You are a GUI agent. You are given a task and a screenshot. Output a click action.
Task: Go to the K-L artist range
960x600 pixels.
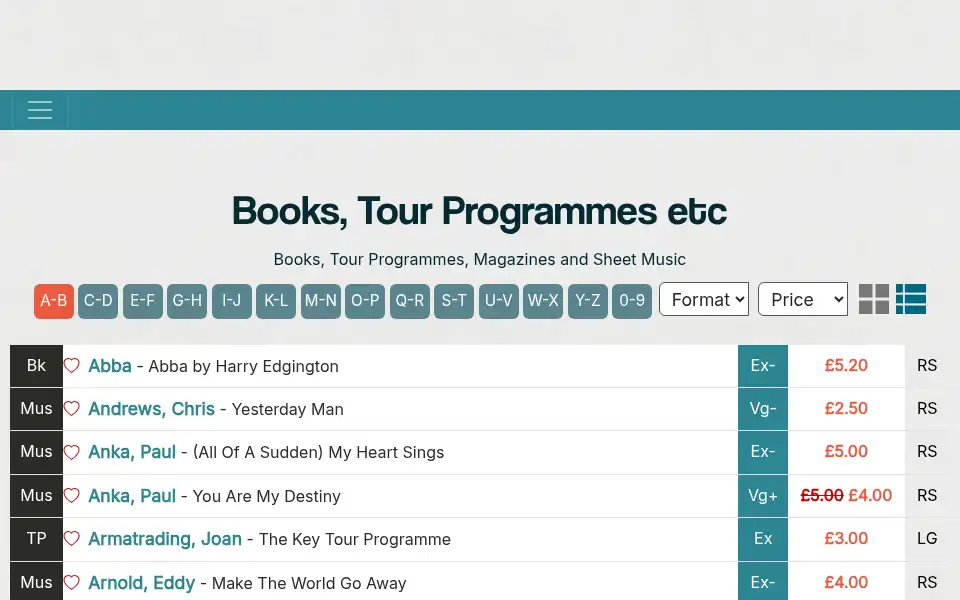[x=276, y=301]
